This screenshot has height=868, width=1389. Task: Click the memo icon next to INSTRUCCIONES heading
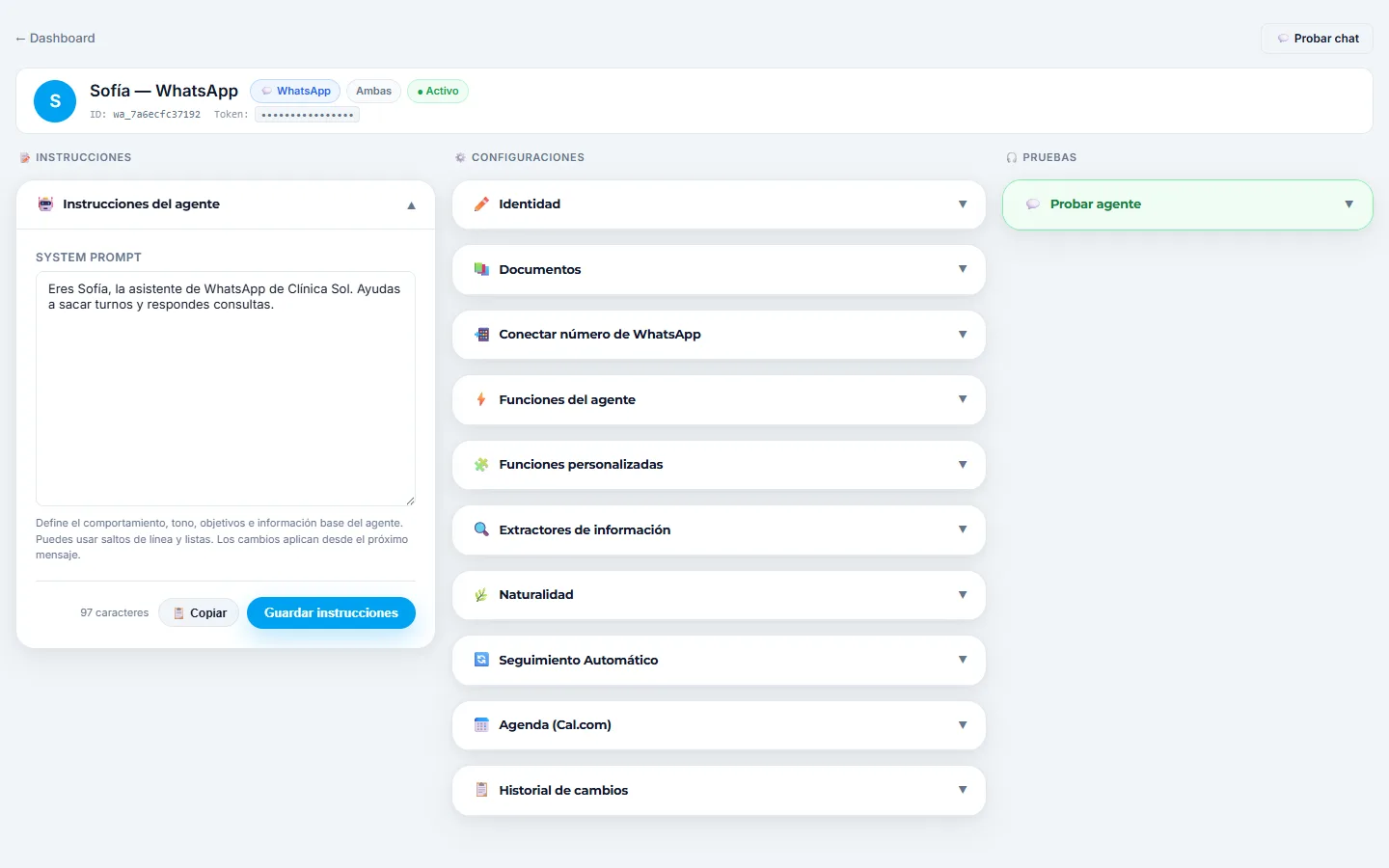(25, 157)
